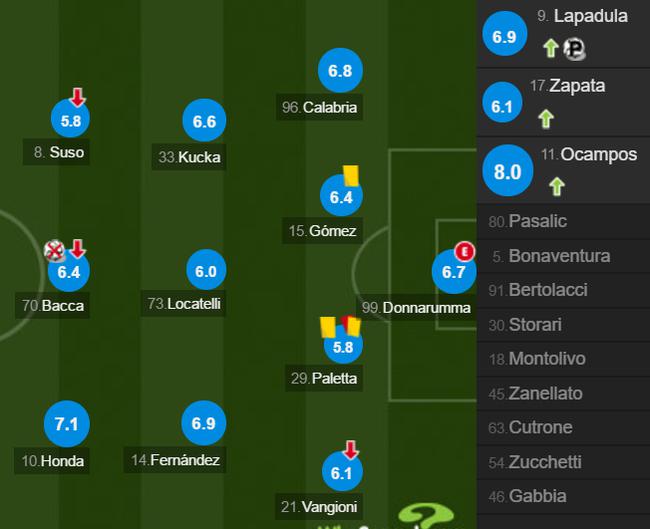Click Lapadula's 6.9 rating square
The width and height of the screenshot is (650, 529).
[504, 36]
